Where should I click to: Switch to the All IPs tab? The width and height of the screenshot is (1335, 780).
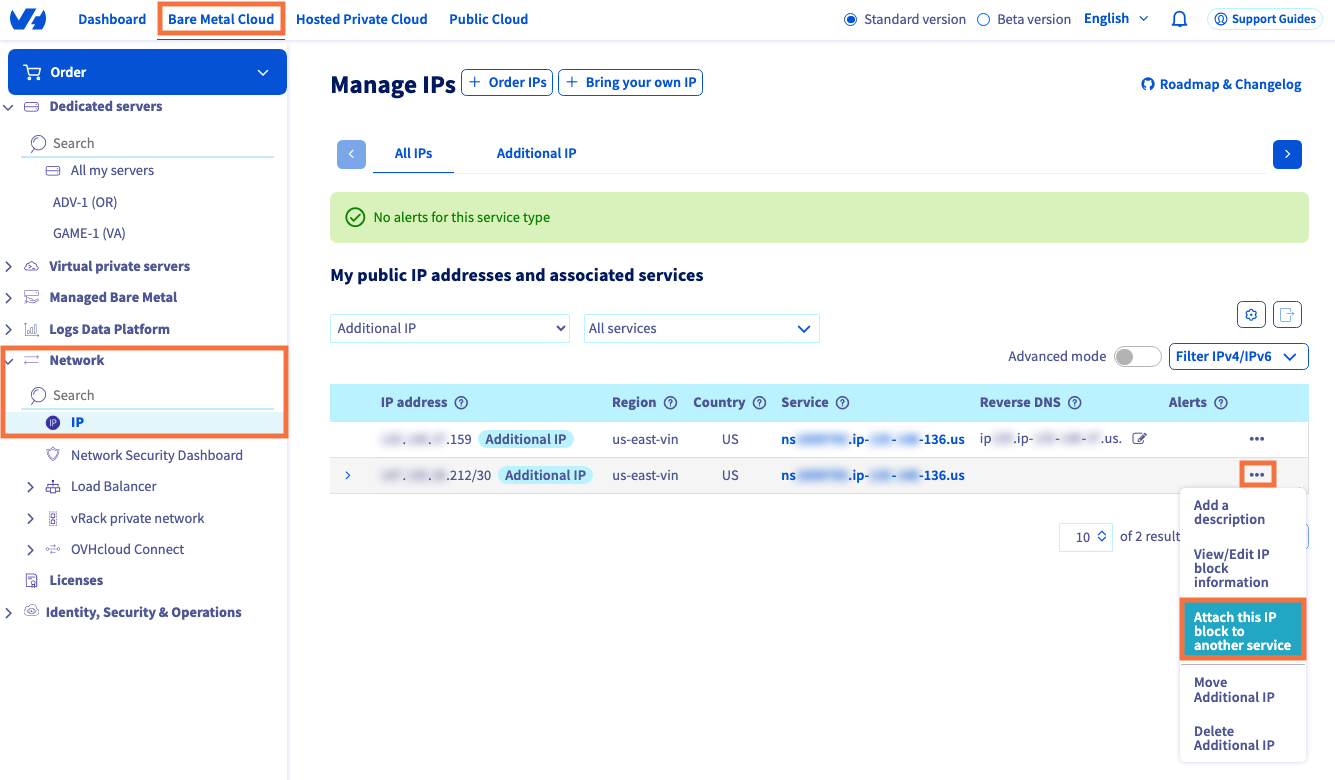(x=414, y=154)
